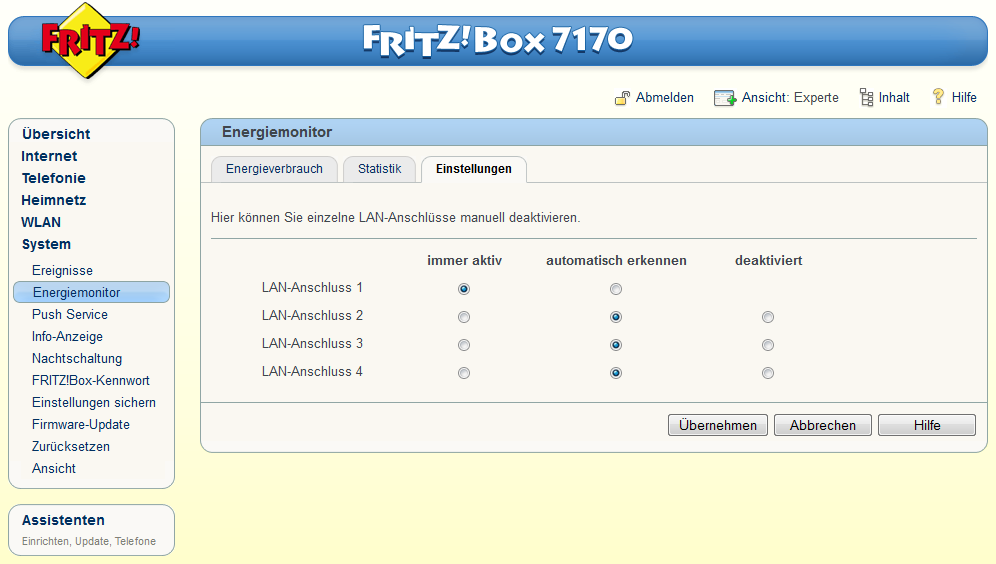The height and width of the screenshot is (564, 996).
Task: Set LAN-Anschluss 4 to immer aktiv
Action: coord(464,373)
